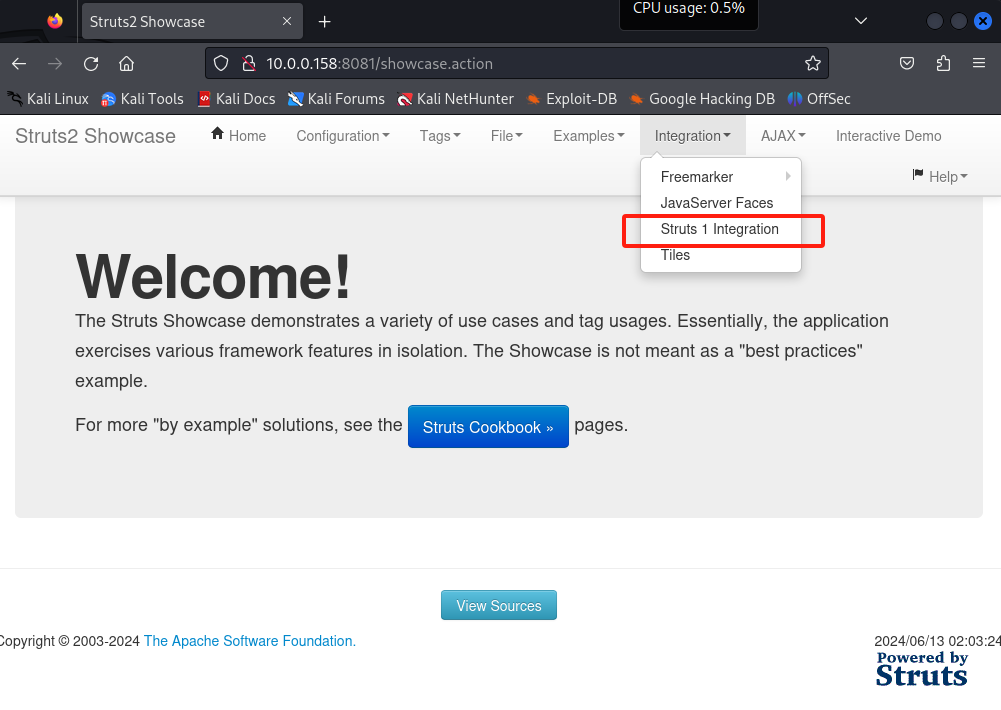Screen dimensions: 1001x710
Task: Expand the Examples dropdown menu
Action: tap(589, 136)
